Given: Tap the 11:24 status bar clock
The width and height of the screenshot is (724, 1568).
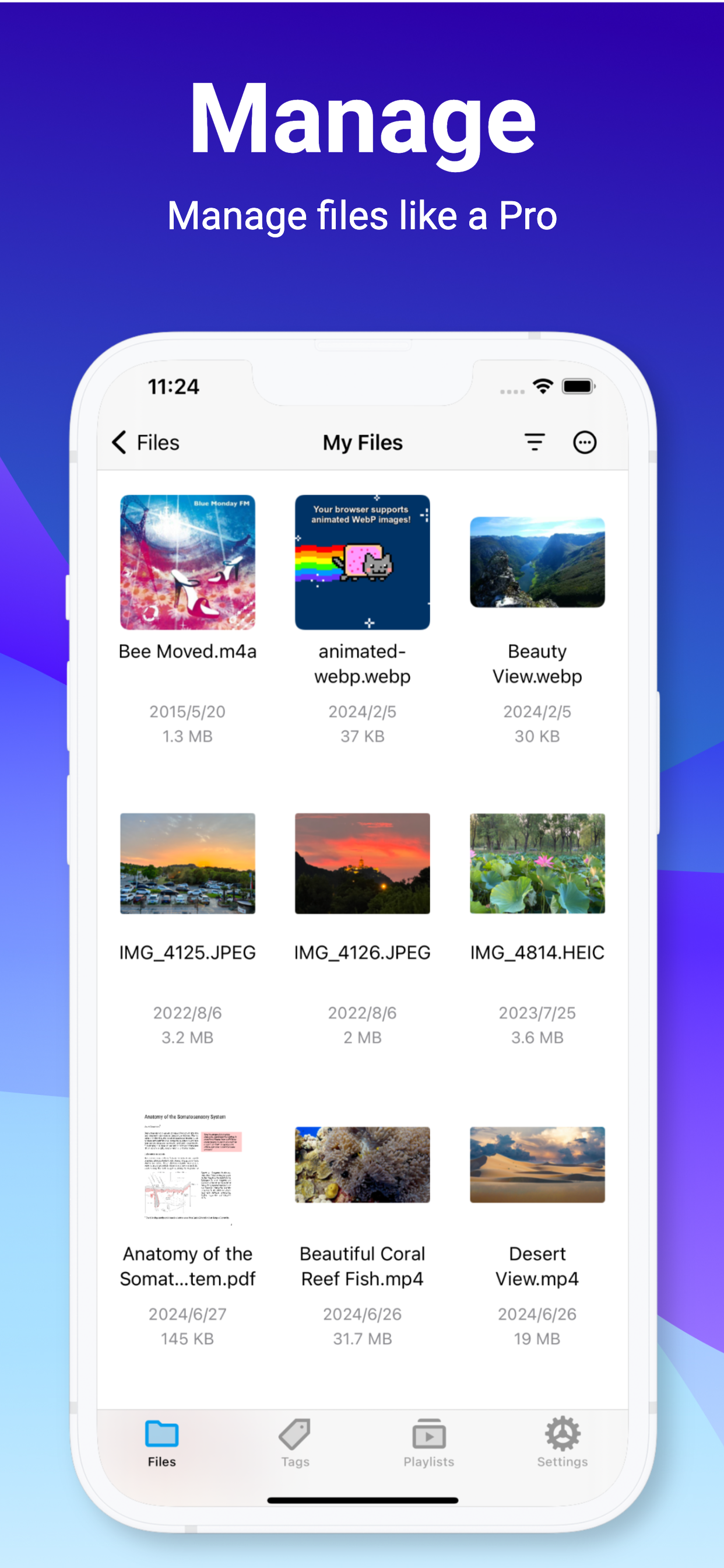Looking at the screenshot, I should 173,387.
